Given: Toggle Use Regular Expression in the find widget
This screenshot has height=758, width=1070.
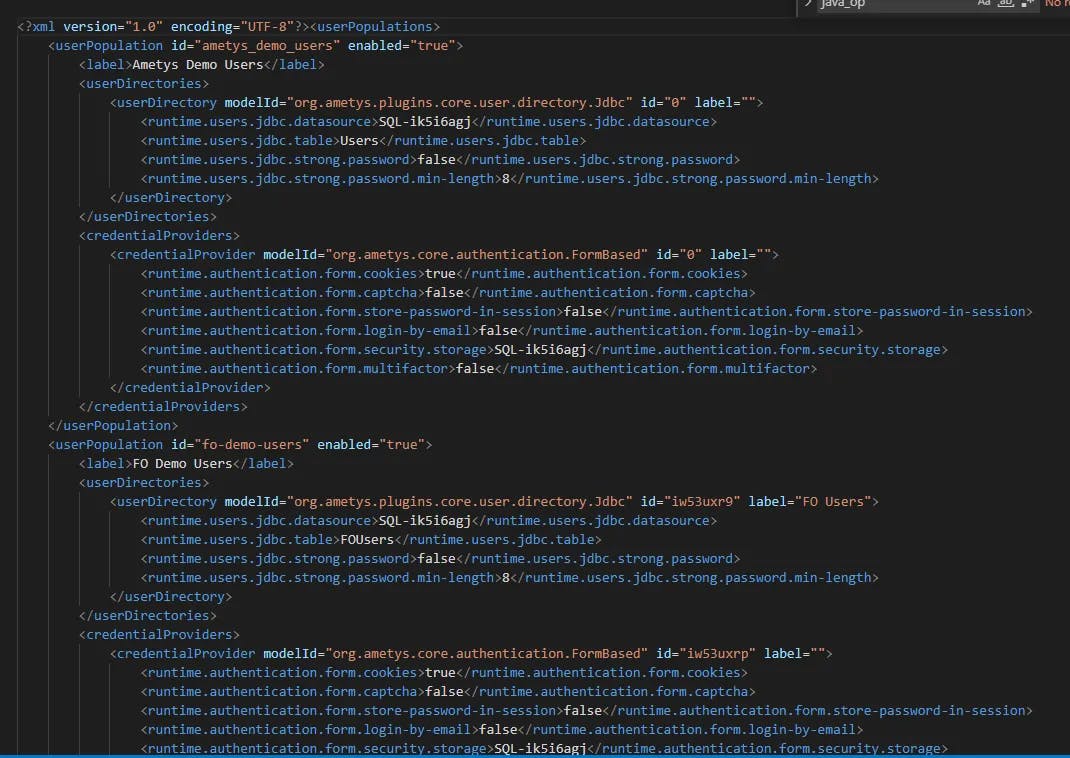Looking at the screenshot, I should [1026, 4].
